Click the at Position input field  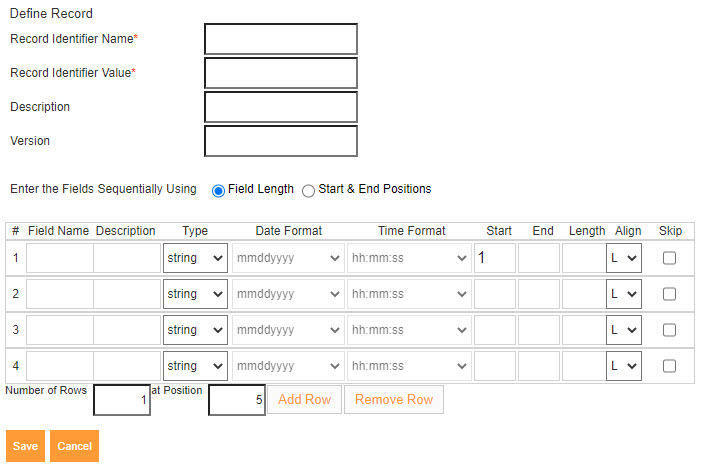coord(237,400)
